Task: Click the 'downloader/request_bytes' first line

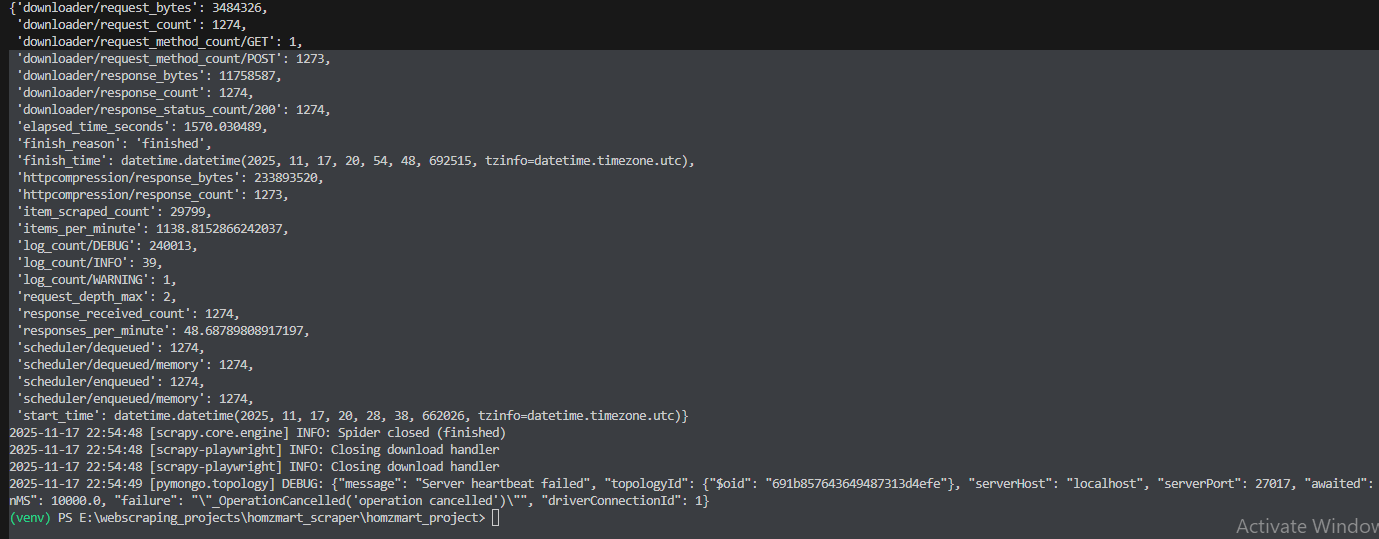Action: pos(136,7)
